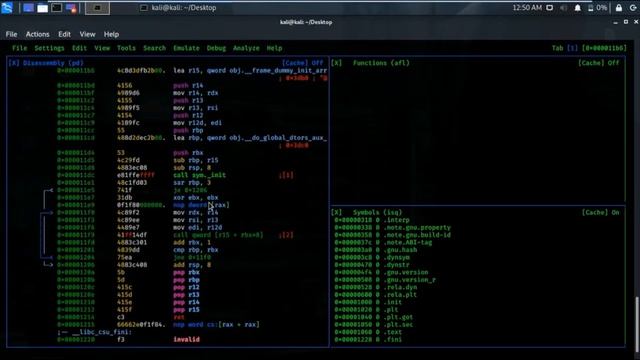
Task: Open the radare2 Debug menu
Action: (216, 48)
